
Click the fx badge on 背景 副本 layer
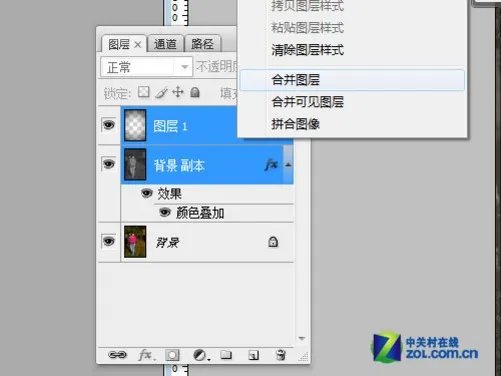point(271,165)
